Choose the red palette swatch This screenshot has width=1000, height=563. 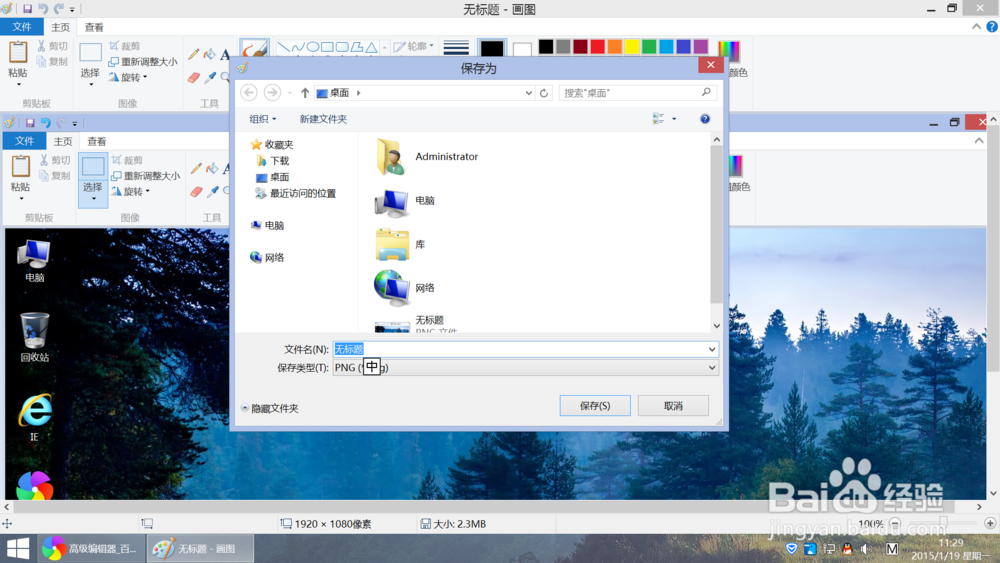[598, 47]
